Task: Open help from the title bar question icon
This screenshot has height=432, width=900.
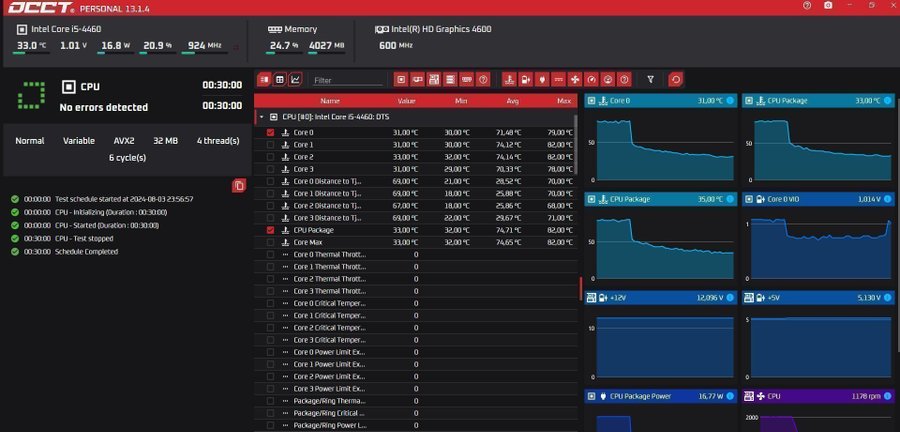Action: (x=807, y=6)
